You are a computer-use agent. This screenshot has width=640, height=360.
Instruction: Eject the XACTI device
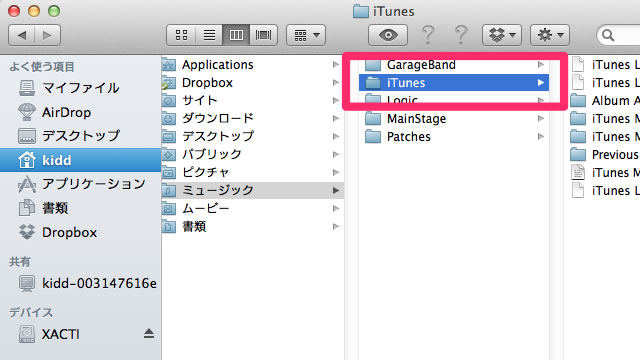[x=149, y=334]
